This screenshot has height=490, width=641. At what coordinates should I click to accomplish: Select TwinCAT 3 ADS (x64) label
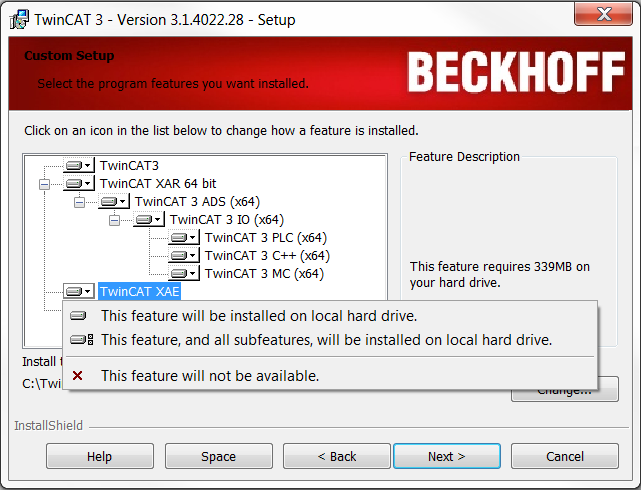coord(197,201)
